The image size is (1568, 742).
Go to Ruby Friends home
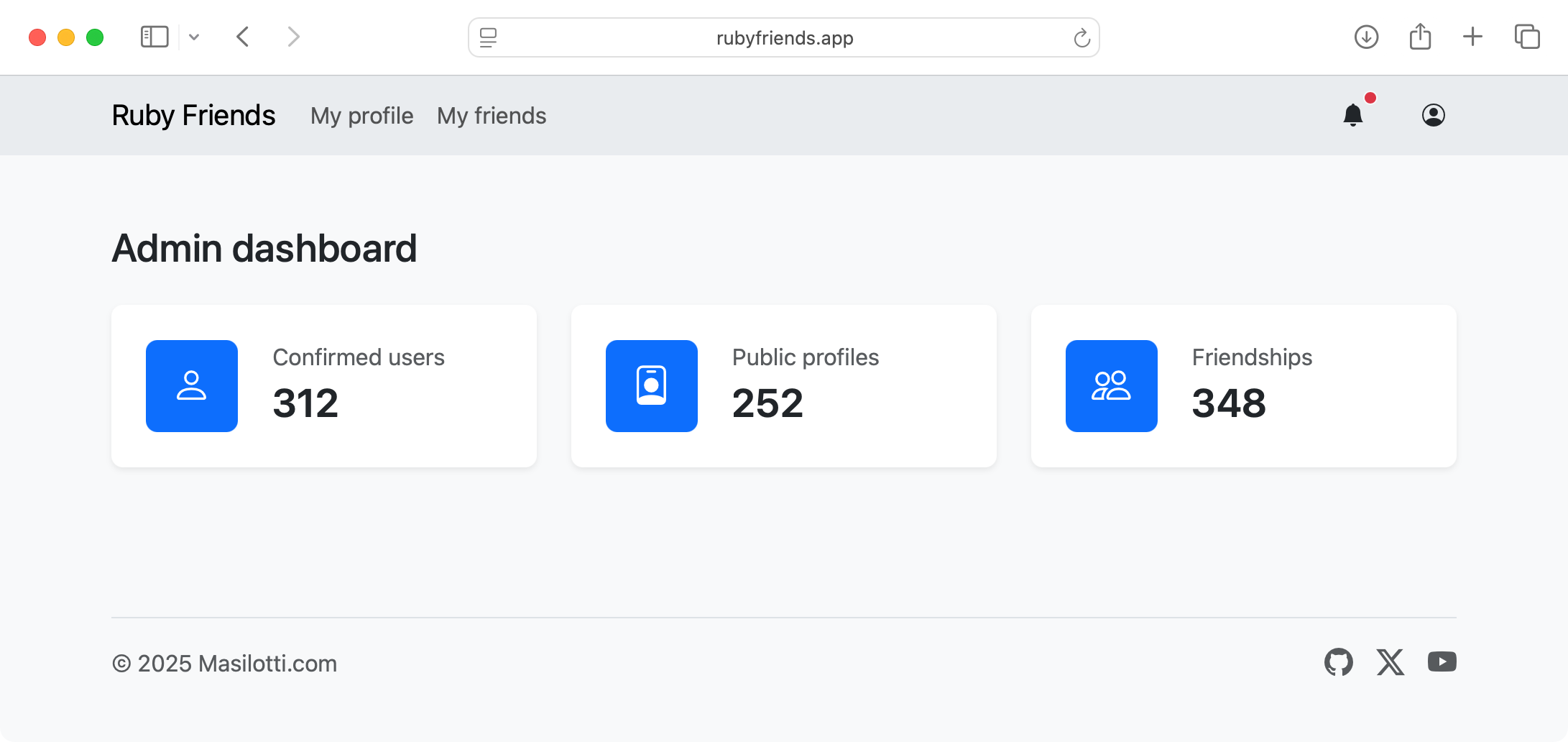coord(193,116)
